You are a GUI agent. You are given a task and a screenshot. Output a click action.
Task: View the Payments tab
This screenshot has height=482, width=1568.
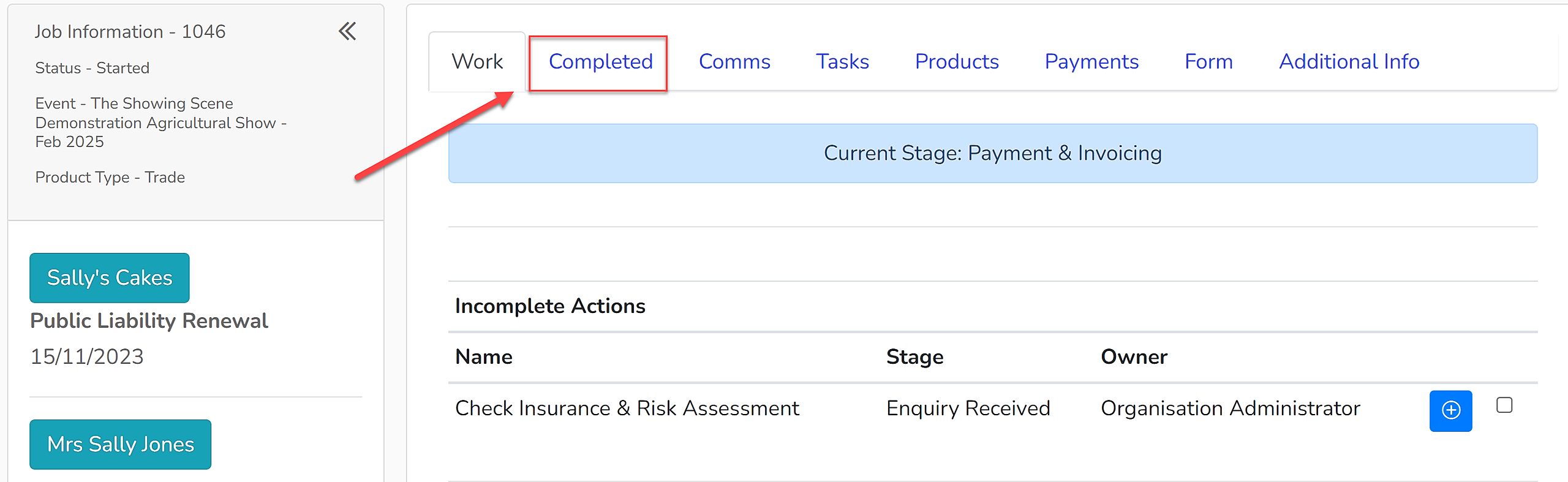(1091, 61)
